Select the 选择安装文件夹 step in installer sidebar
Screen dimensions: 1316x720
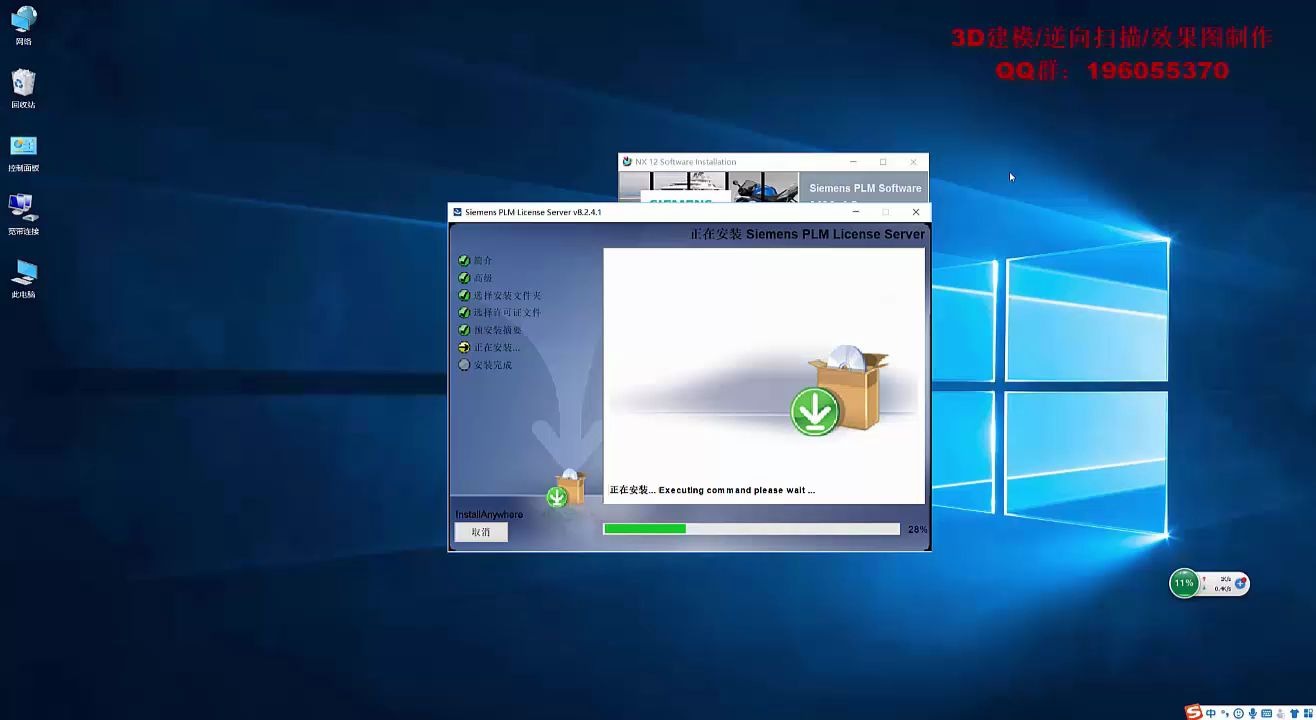tap(507, 295)
